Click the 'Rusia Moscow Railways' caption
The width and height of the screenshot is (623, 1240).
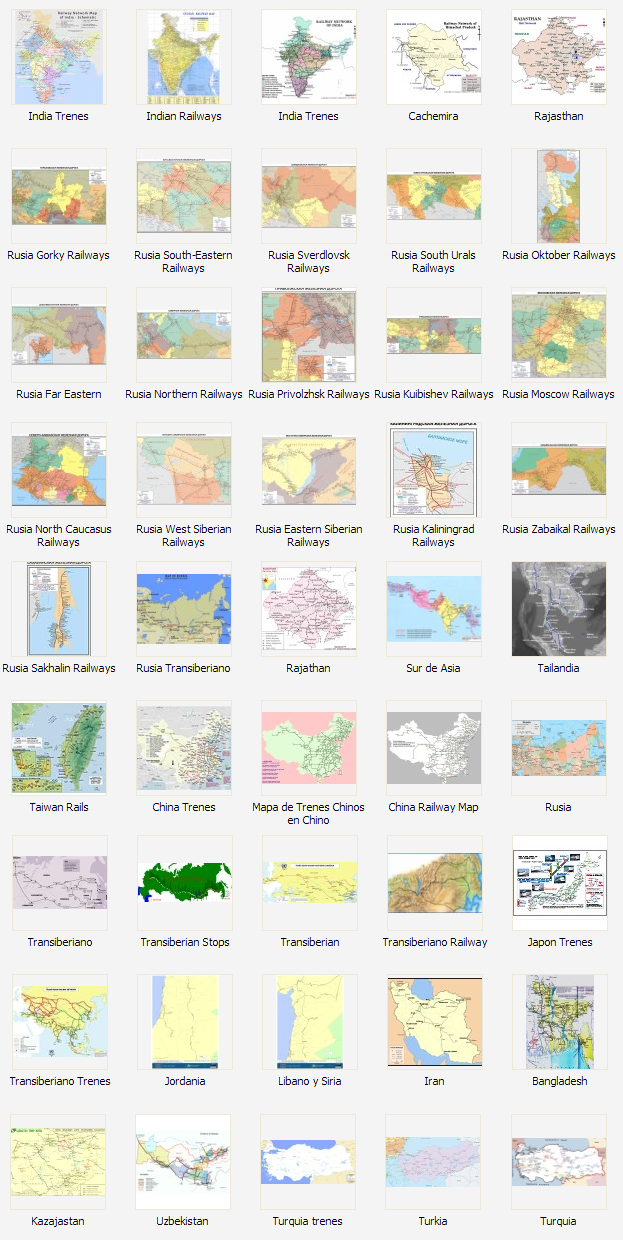point(558,394)
